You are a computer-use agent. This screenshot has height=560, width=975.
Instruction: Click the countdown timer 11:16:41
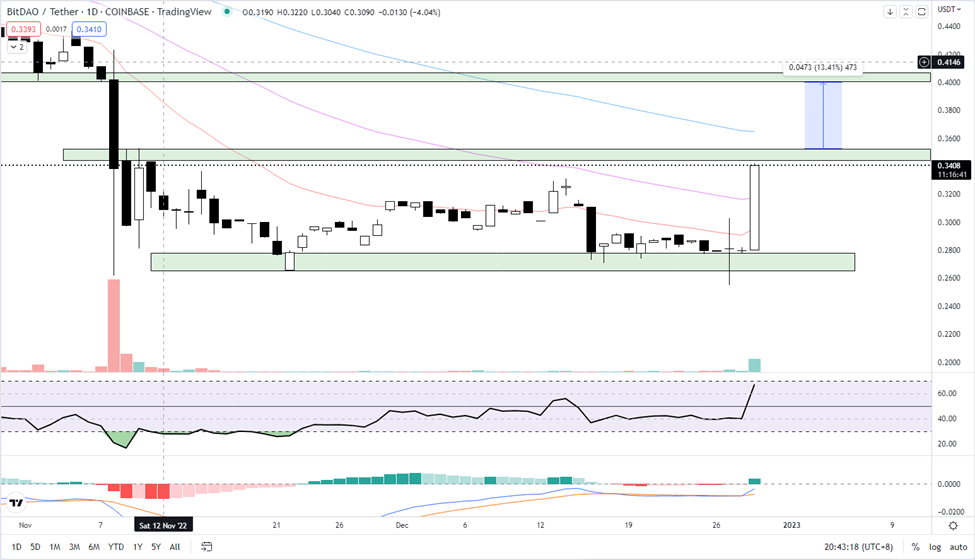coord(952,175)
